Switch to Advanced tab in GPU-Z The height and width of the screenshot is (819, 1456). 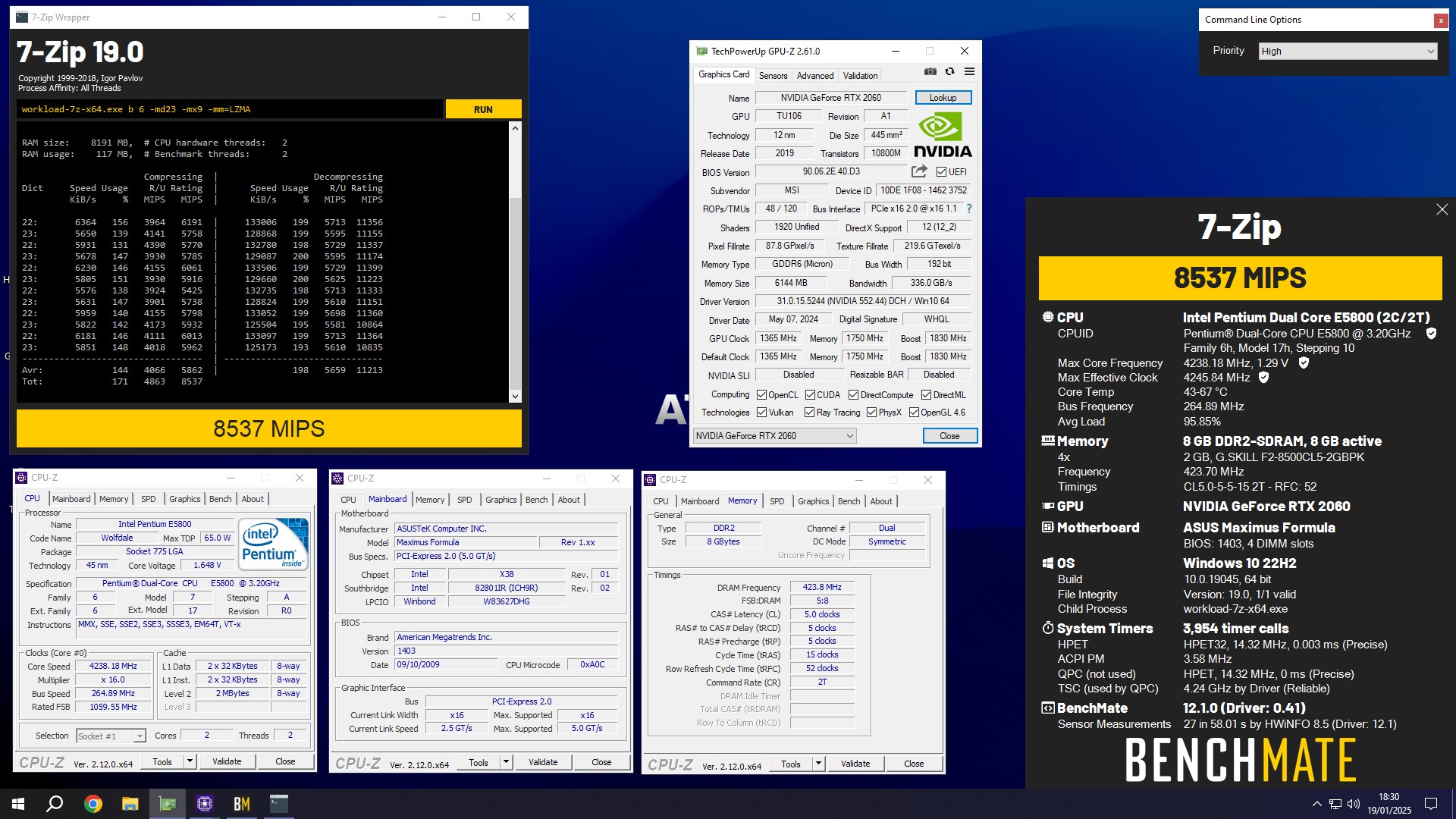click(815, 75)
